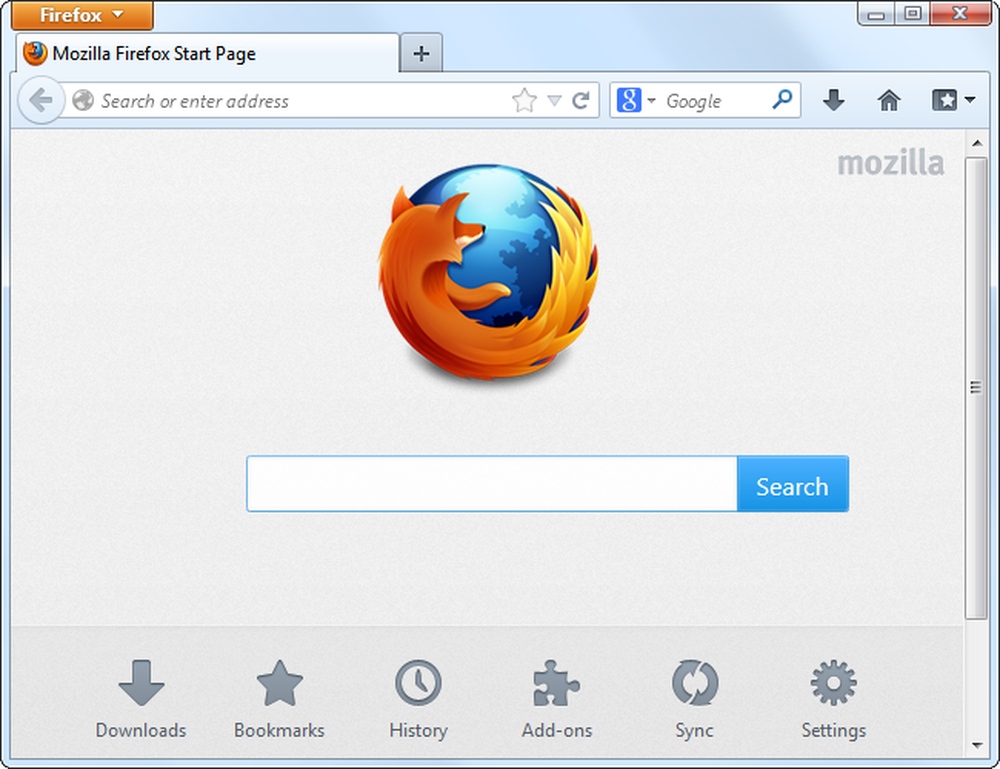Open History from start page launcher
Viewport: 1000px width, 769px height.
[418, 700]
